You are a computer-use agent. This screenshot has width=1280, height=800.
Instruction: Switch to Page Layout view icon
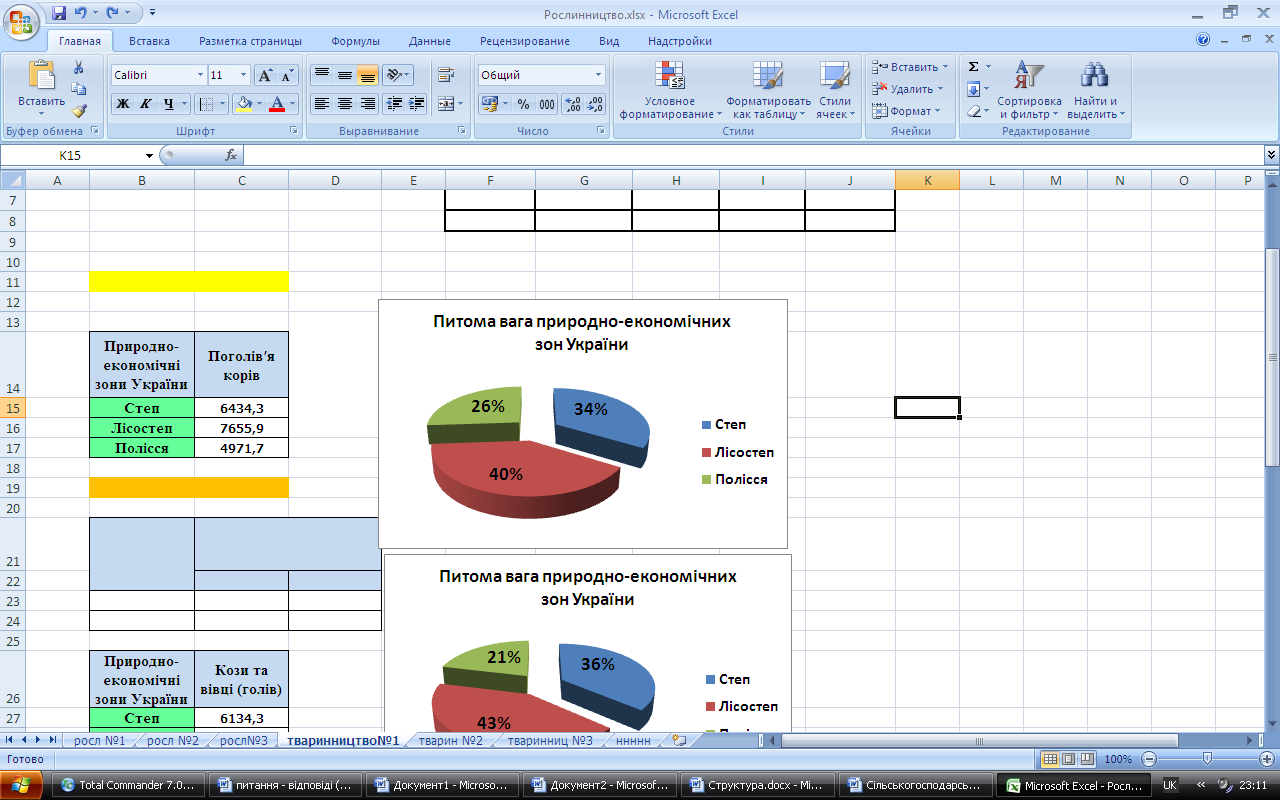[1067, 759]
